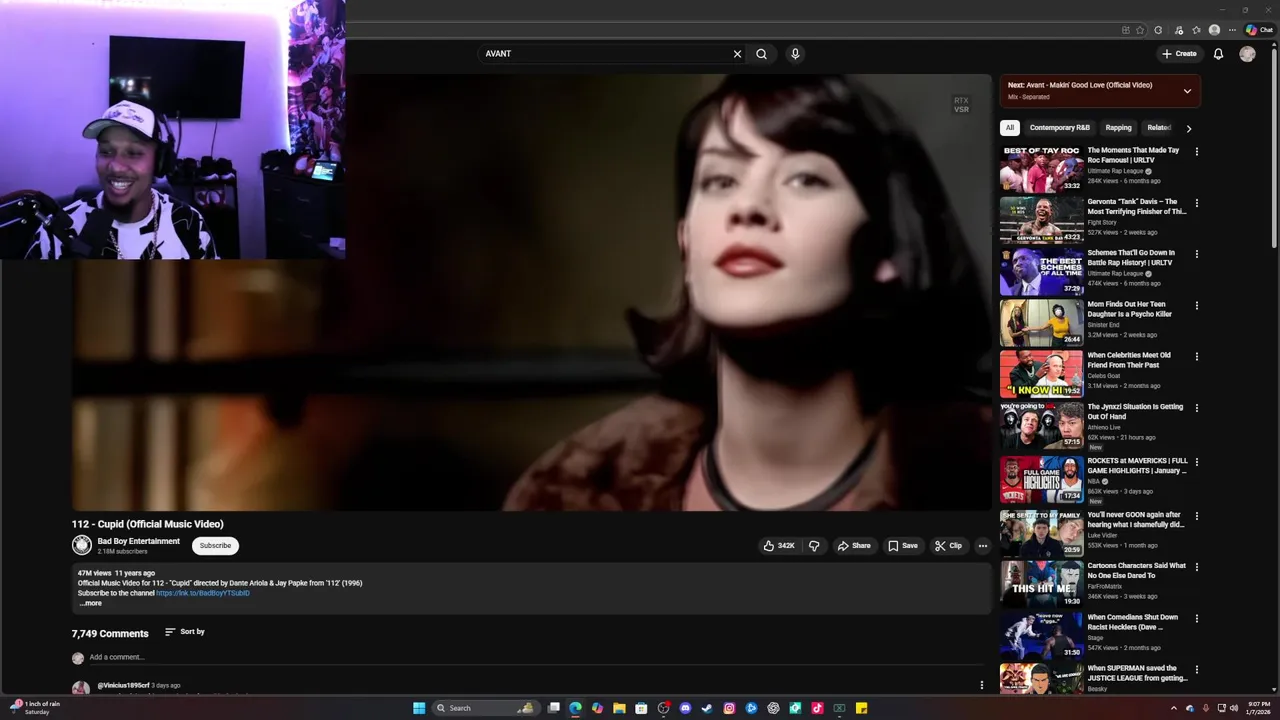
Task: Open Instagram from taskbar
Action: pyautogui.click(x=729, y=708)
